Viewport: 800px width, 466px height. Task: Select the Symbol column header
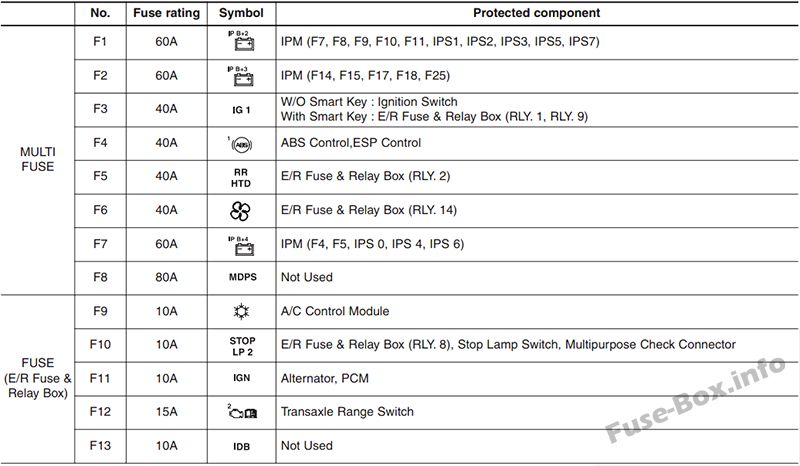point(241,13)
